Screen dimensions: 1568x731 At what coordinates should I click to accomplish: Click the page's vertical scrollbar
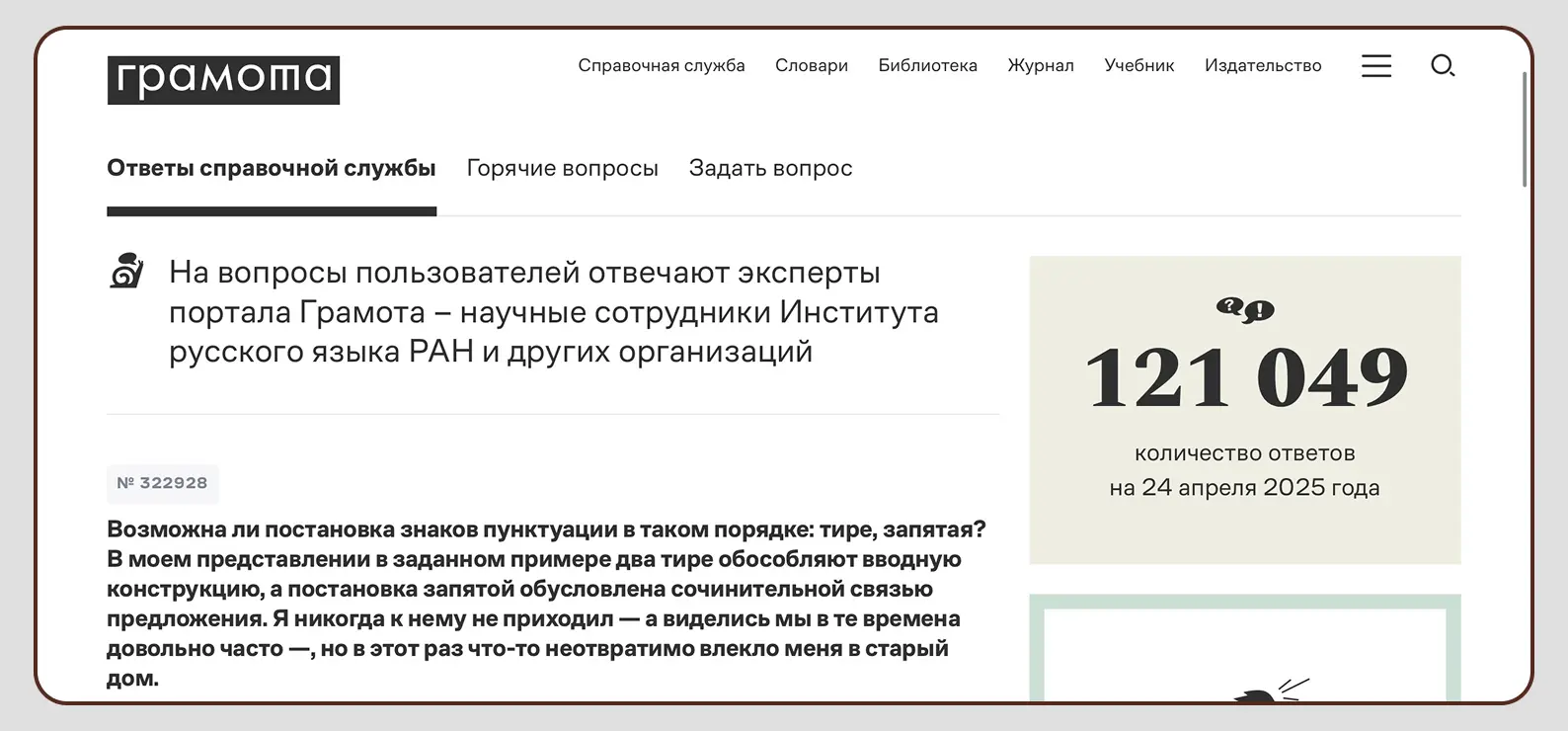pyautogui.click(x=1525, y=128)
